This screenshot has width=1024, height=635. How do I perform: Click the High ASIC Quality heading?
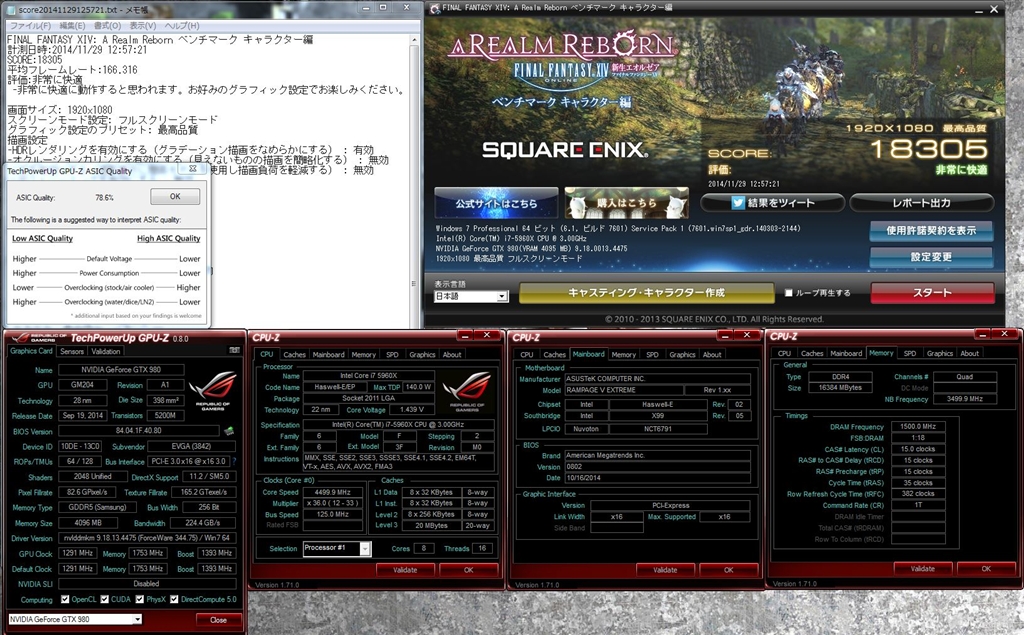pos(168,238)
